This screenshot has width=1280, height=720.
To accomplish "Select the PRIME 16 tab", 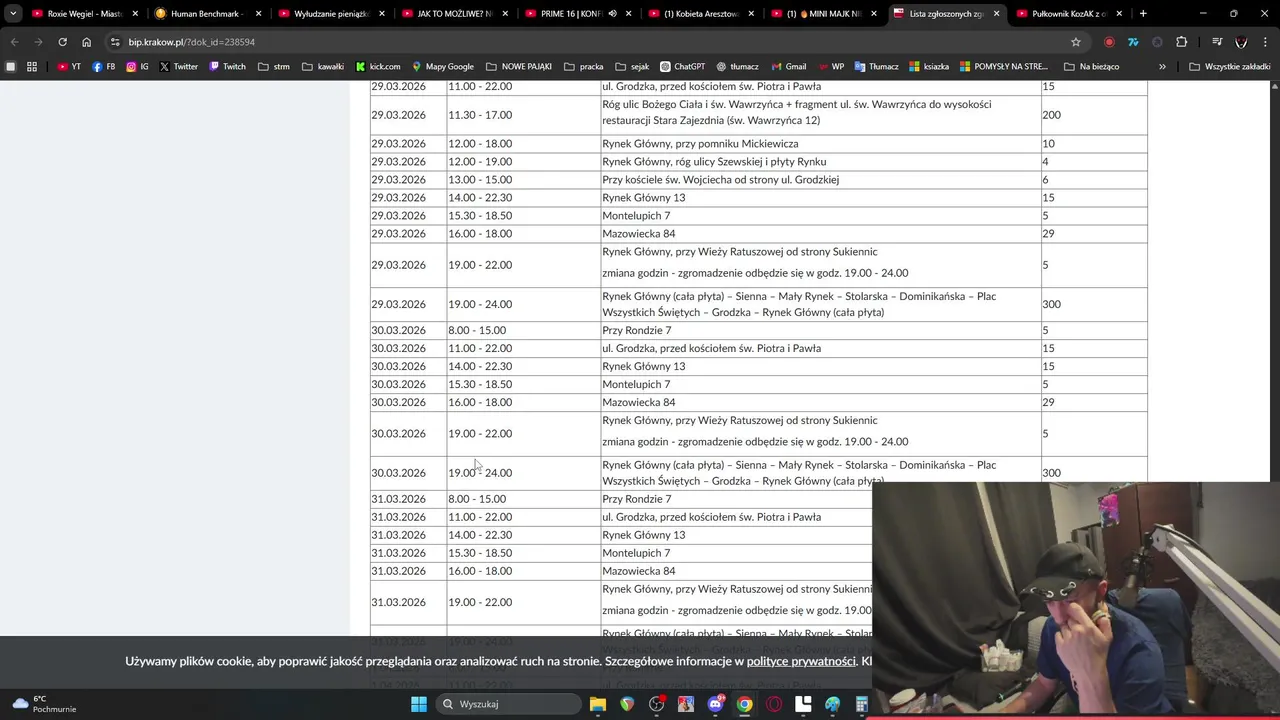I will pyautogui.click(x=577, y=14).
